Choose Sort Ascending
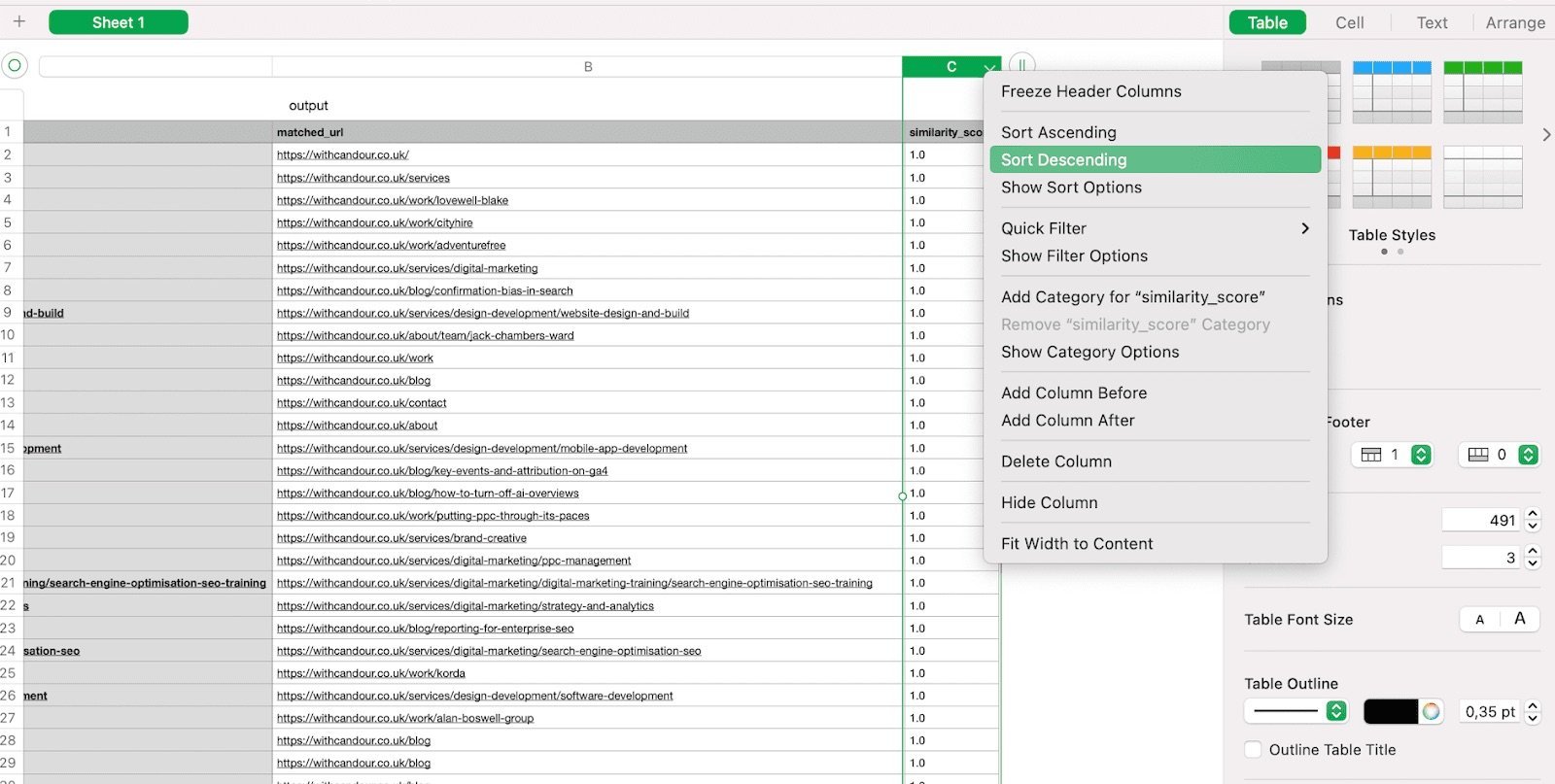1555x784 pixels. pyautogui.click(x=1155, y=132)
